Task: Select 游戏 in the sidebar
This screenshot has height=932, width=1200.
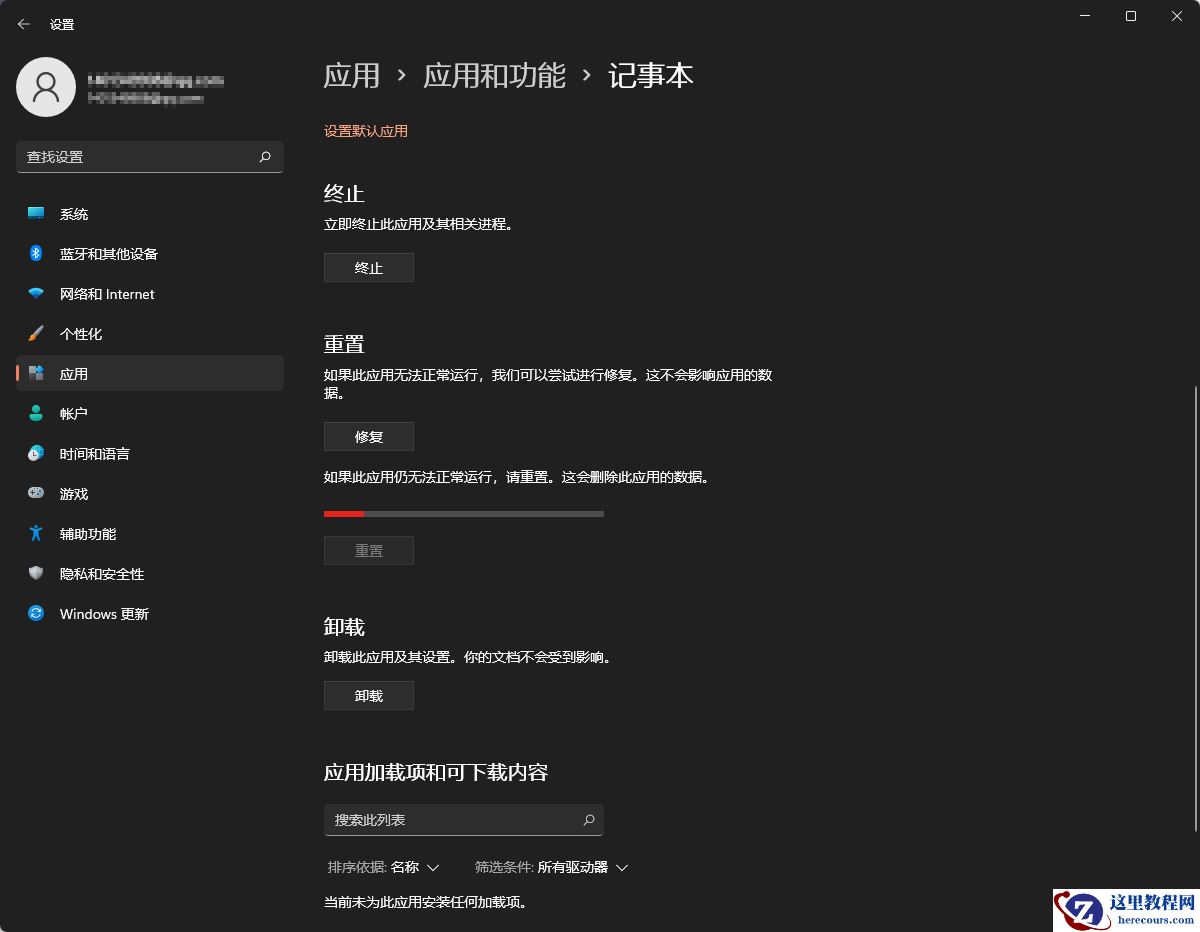Action: coord(73,493)
